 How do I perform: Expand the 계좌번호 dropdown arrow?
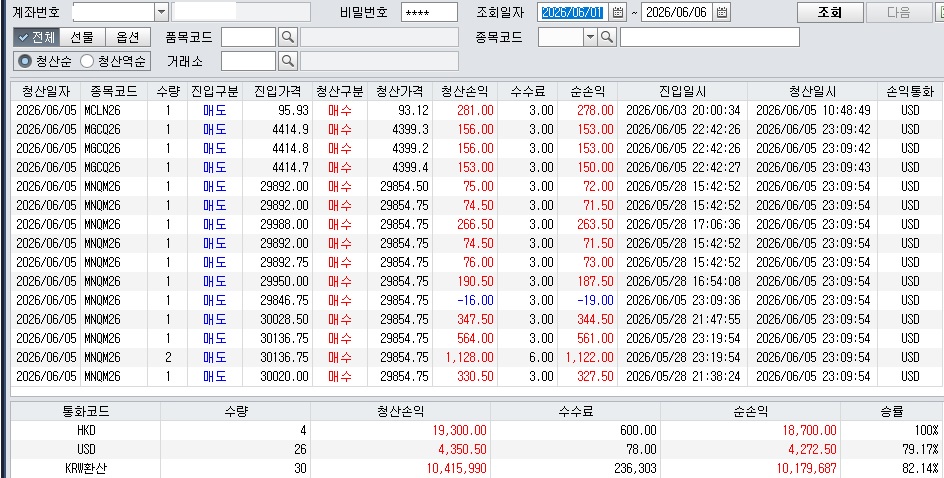click(161, 12)
